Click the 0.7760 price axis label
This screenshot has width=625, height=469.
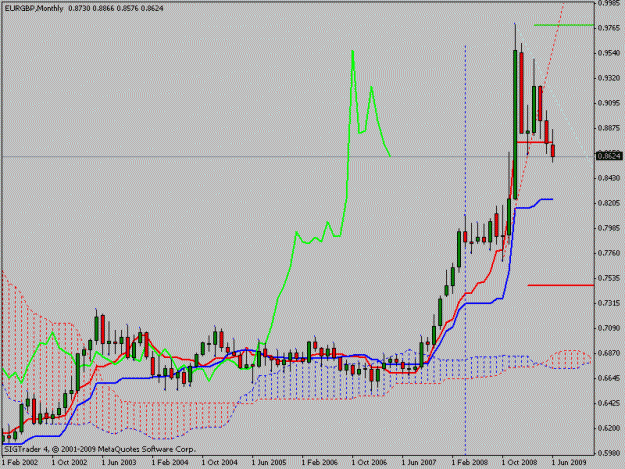pos(609,253)
